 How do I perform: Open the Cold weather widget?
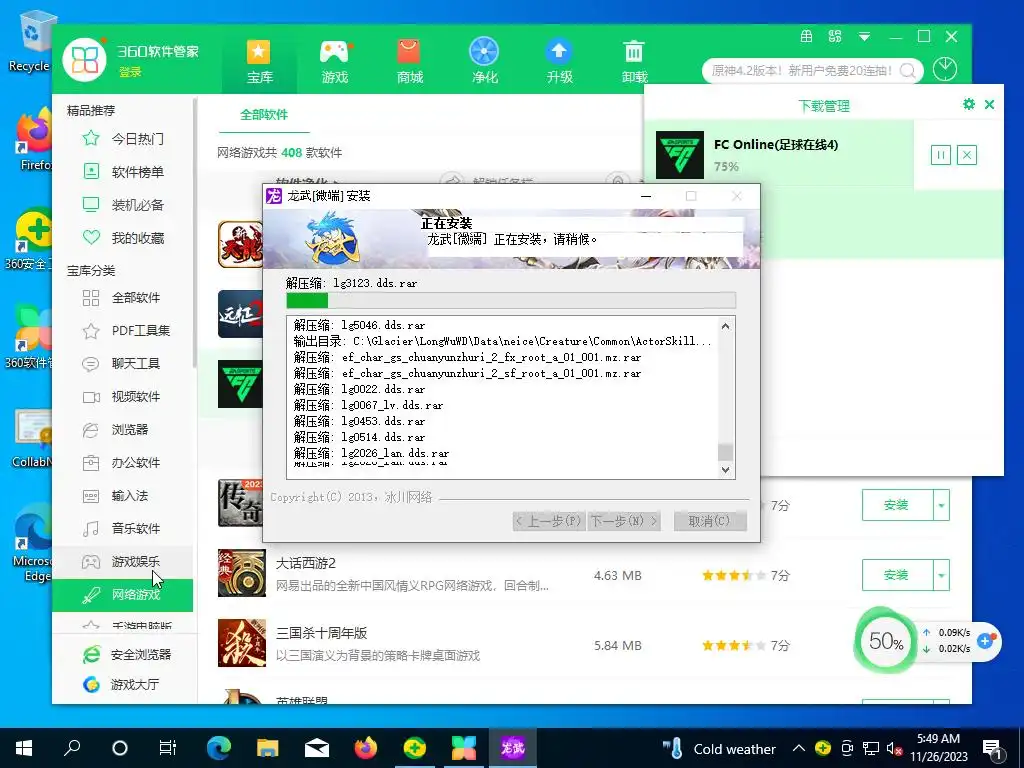click(x=719, y=748)
